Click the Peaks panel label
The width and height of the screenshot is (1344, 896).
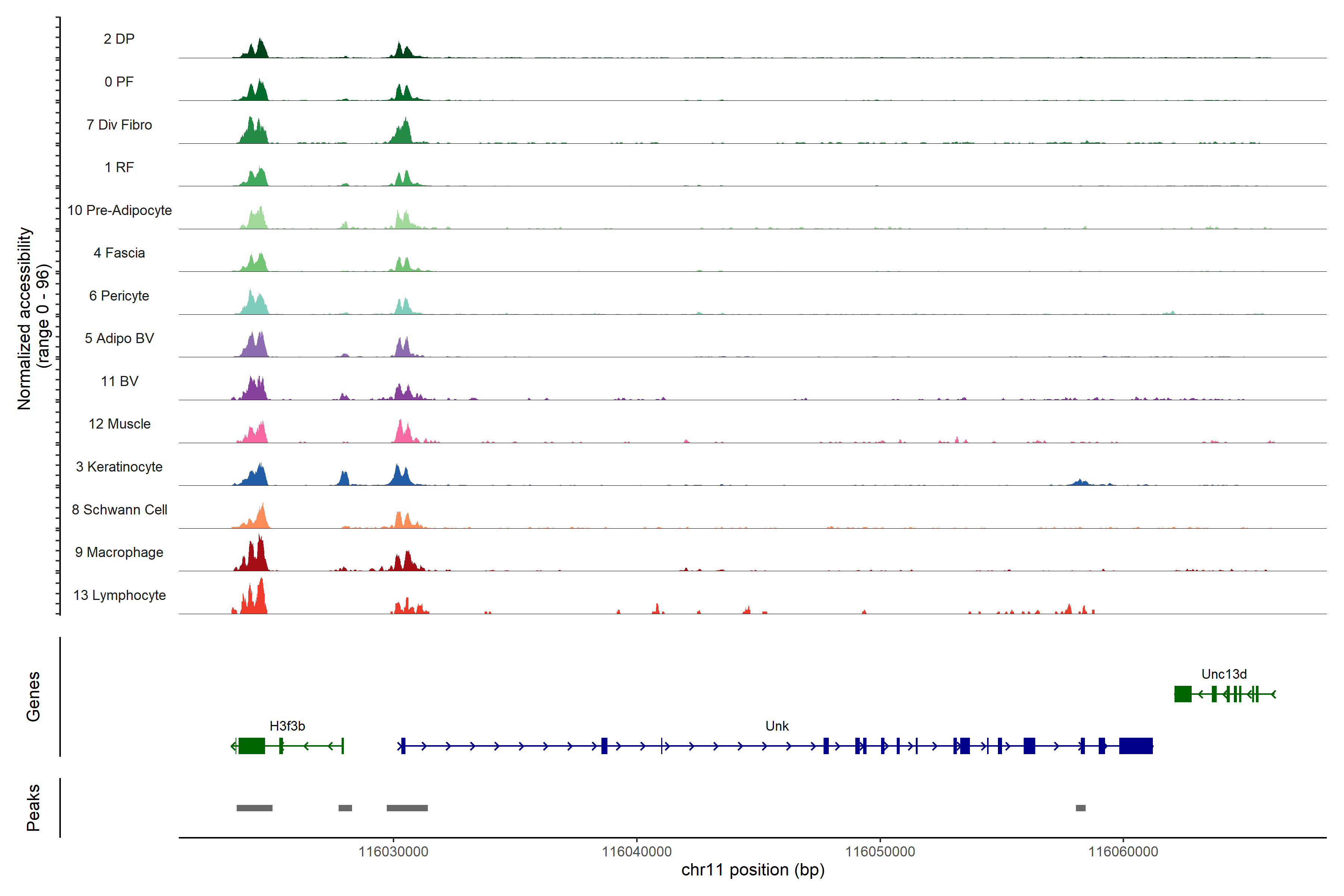point(33,808)
